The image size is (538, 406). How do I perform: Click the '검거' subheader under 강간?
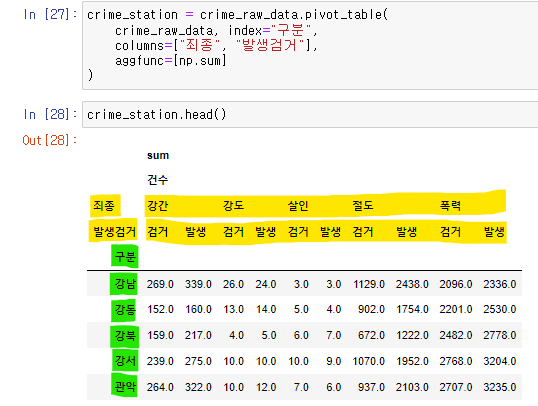[x=157, y=232]
